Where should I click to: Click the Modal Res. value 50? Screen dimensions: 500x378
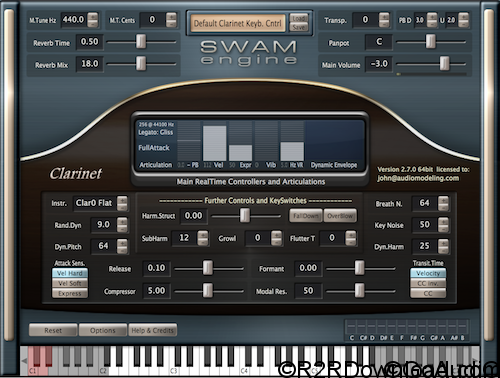tap(308, 291)
